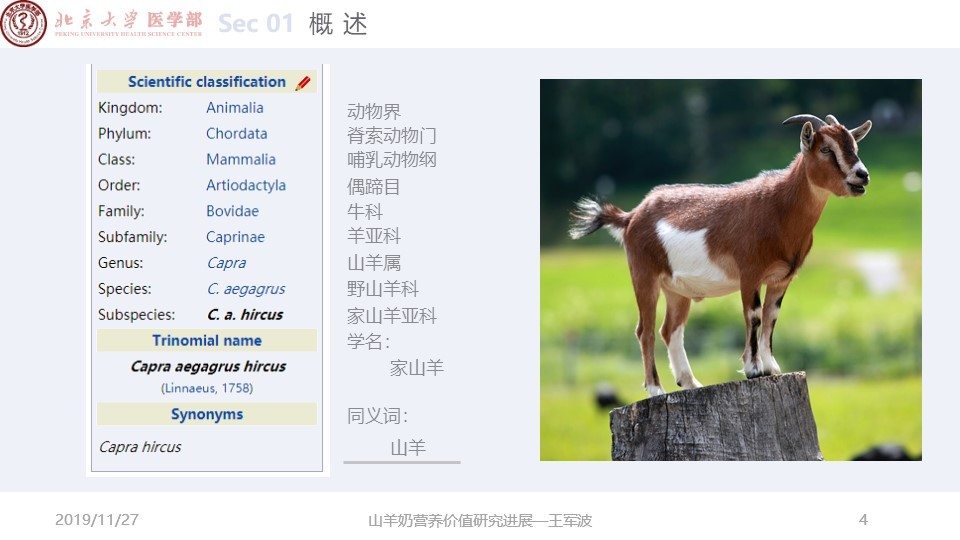Select the Scientific classification header
The image size is (960, 540).
[x=207, y=82]
